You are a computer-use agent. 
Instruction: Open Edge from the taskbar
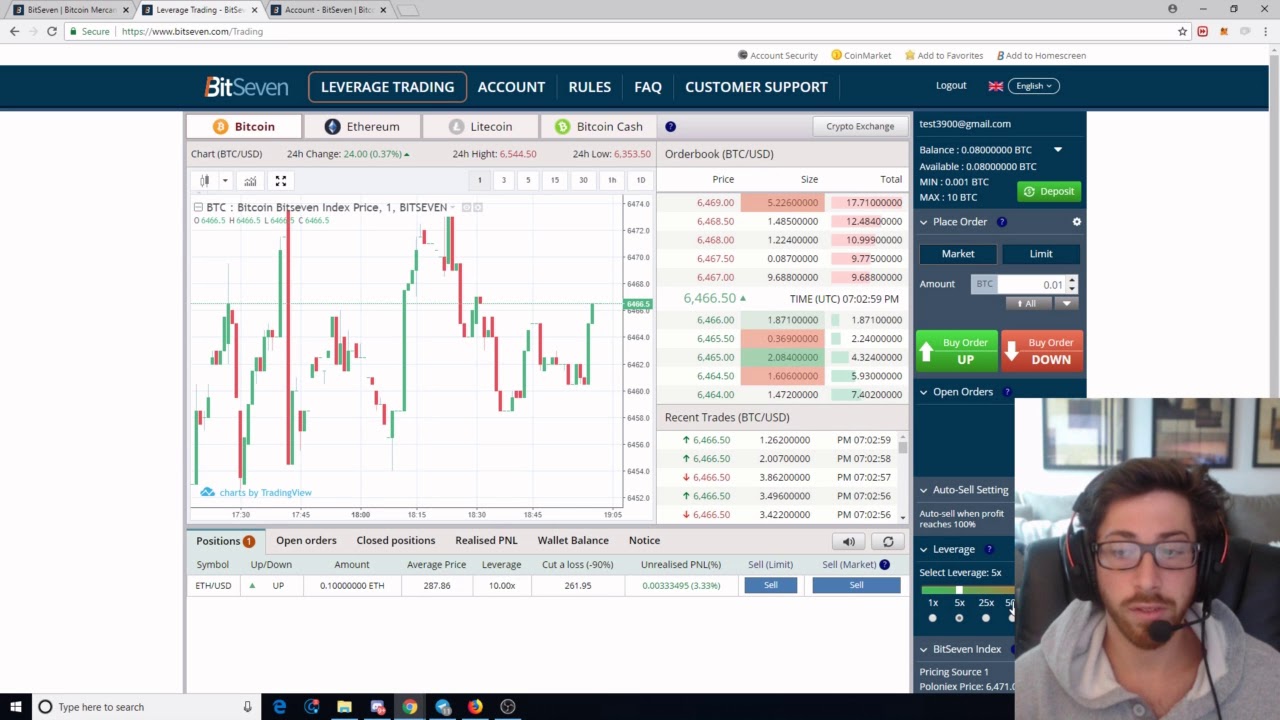(279, 707)
